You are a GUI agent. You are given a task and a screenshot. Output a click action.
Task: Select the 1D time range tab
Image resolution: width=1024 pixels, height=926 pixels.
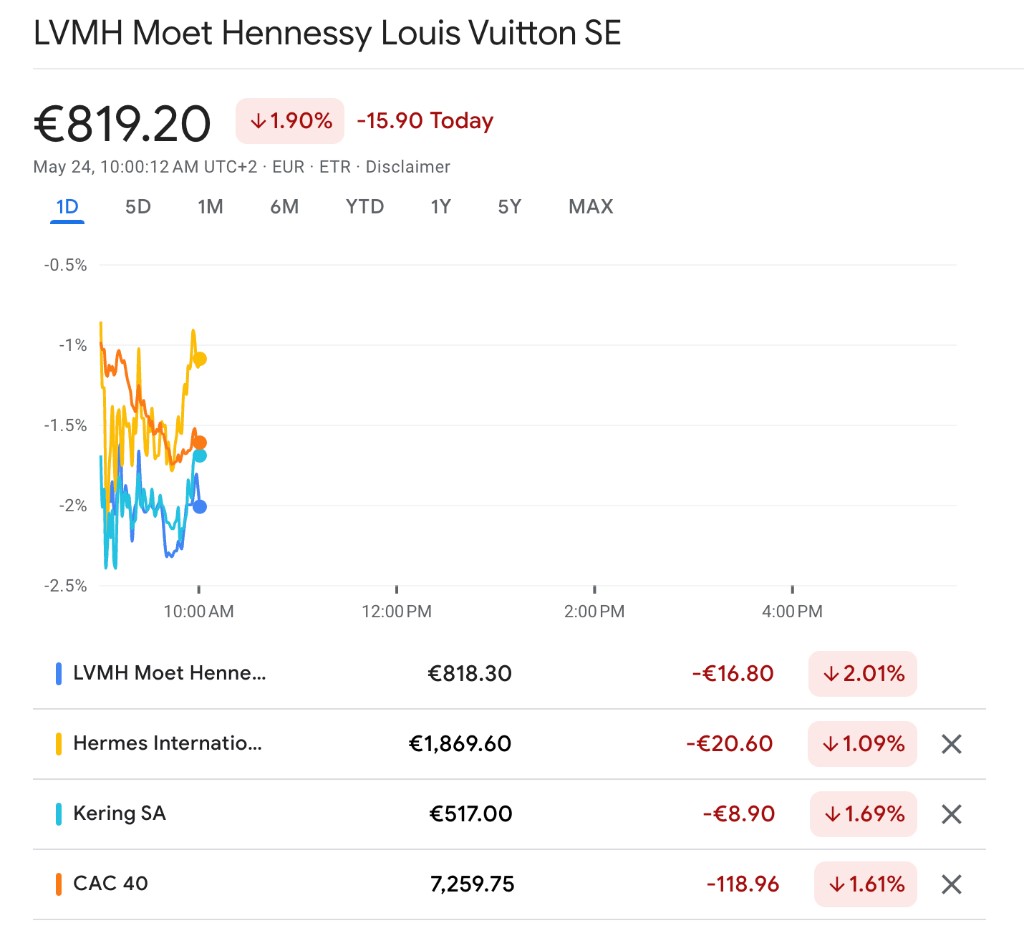[67, 207]
